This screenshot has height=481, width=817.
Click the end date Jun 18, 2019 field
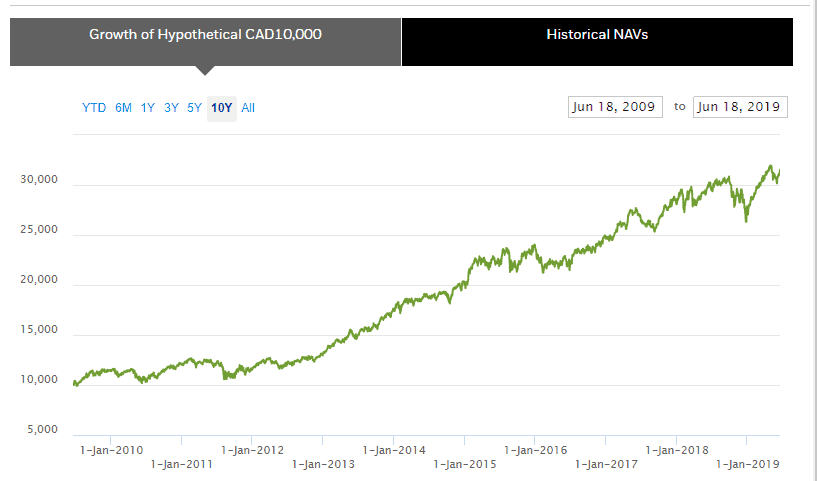click(741, 107)
